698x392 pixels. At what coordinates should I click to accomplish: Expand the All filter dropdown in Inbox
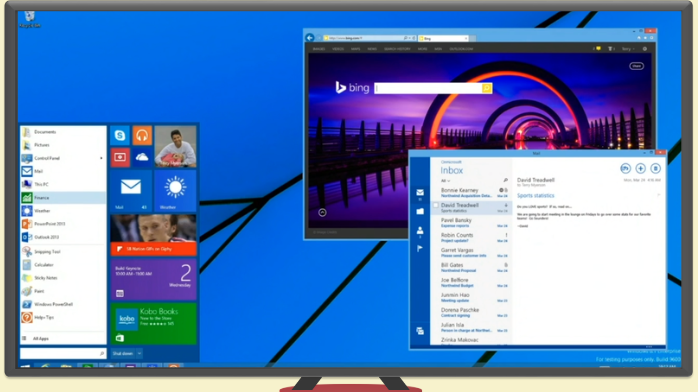pos(445,181)
